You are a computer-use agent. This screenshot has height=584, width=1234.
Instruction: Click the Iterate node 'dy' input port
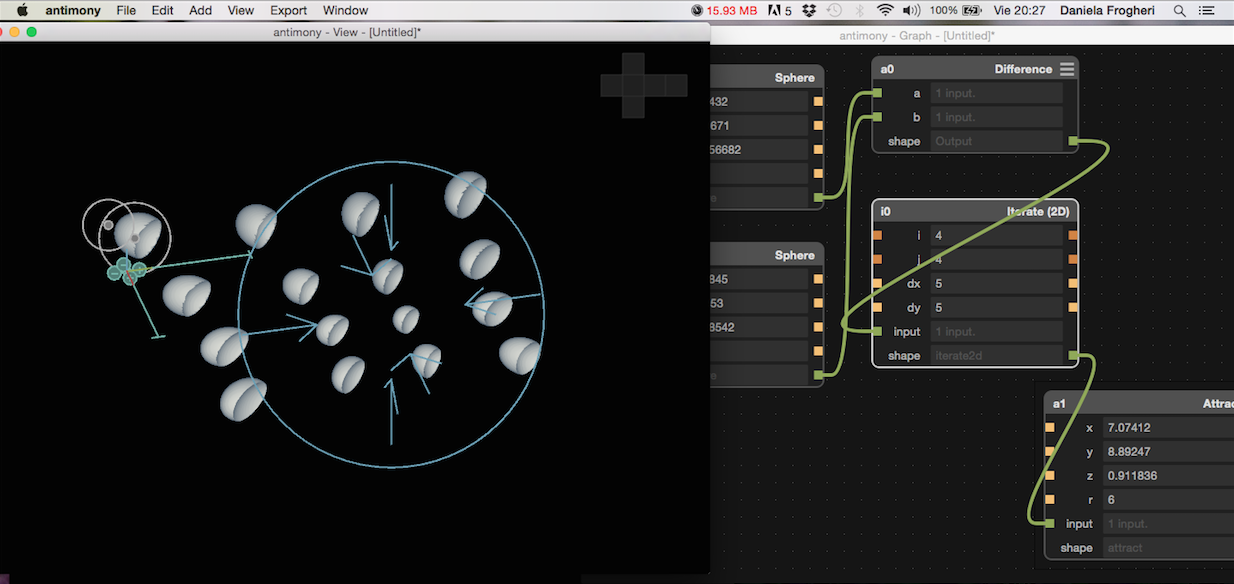pyautogui.click(x=877, y=308)
